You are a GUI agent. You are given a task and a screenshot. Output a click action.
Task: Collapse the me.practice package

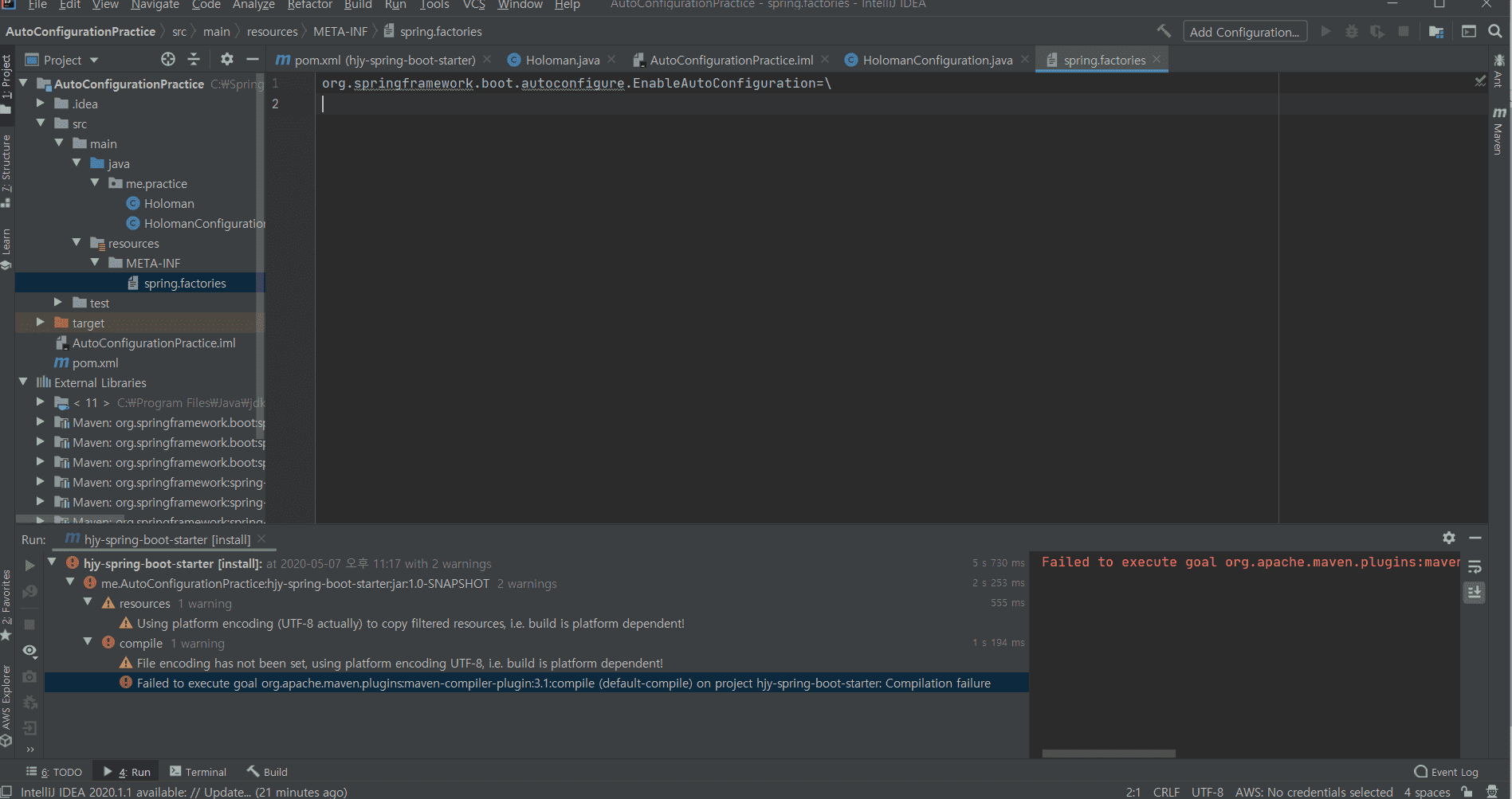click(95, 182)
